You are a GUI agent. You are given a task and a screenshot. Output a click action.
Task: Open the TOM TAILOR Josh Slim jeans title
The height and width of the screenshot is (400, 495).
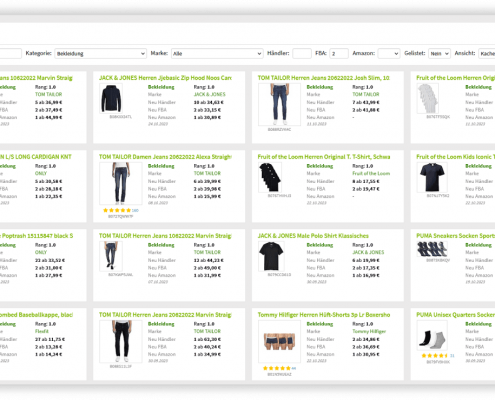point(323,78)
